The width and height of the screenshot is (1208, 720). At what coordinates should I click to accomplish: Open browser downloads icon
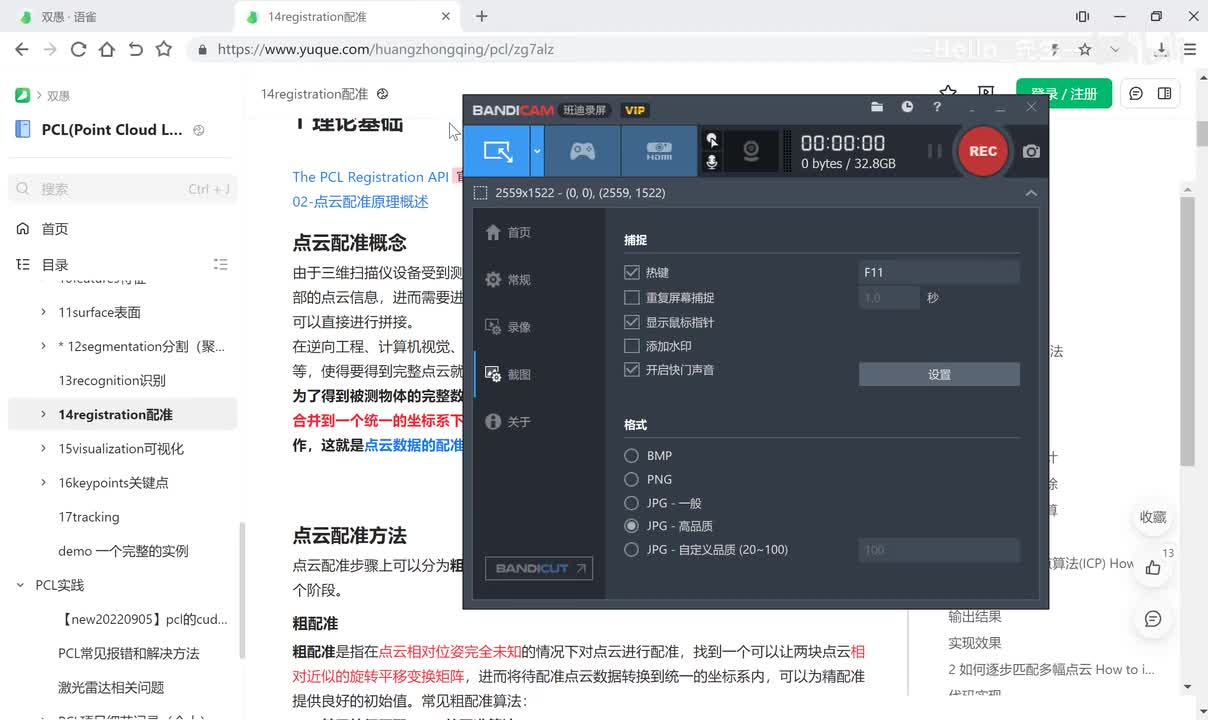click(1161, 49)
